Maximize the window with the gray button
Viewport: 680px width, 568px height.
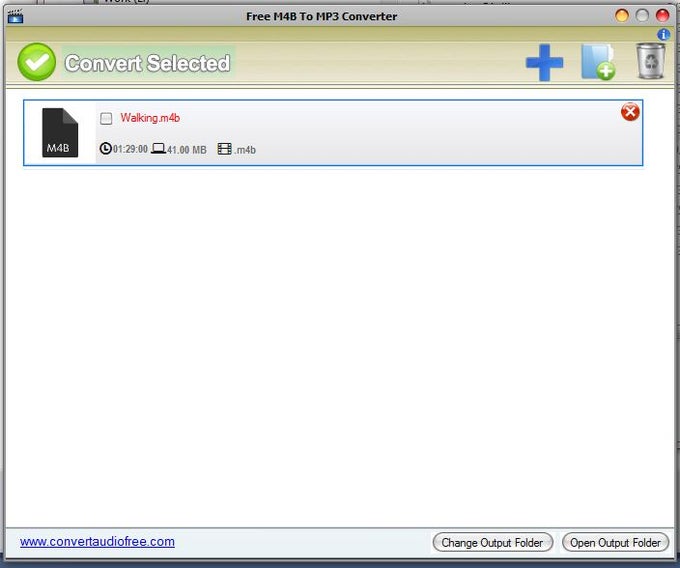[642, 15]
